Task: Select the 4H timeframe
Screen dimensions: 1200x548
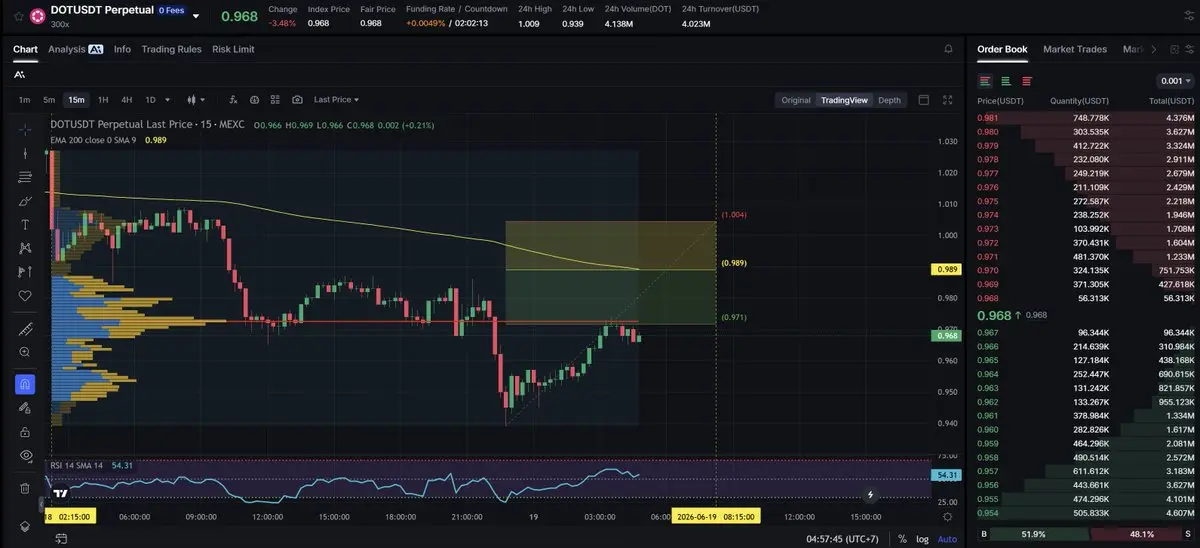Action: click(127, 100)
